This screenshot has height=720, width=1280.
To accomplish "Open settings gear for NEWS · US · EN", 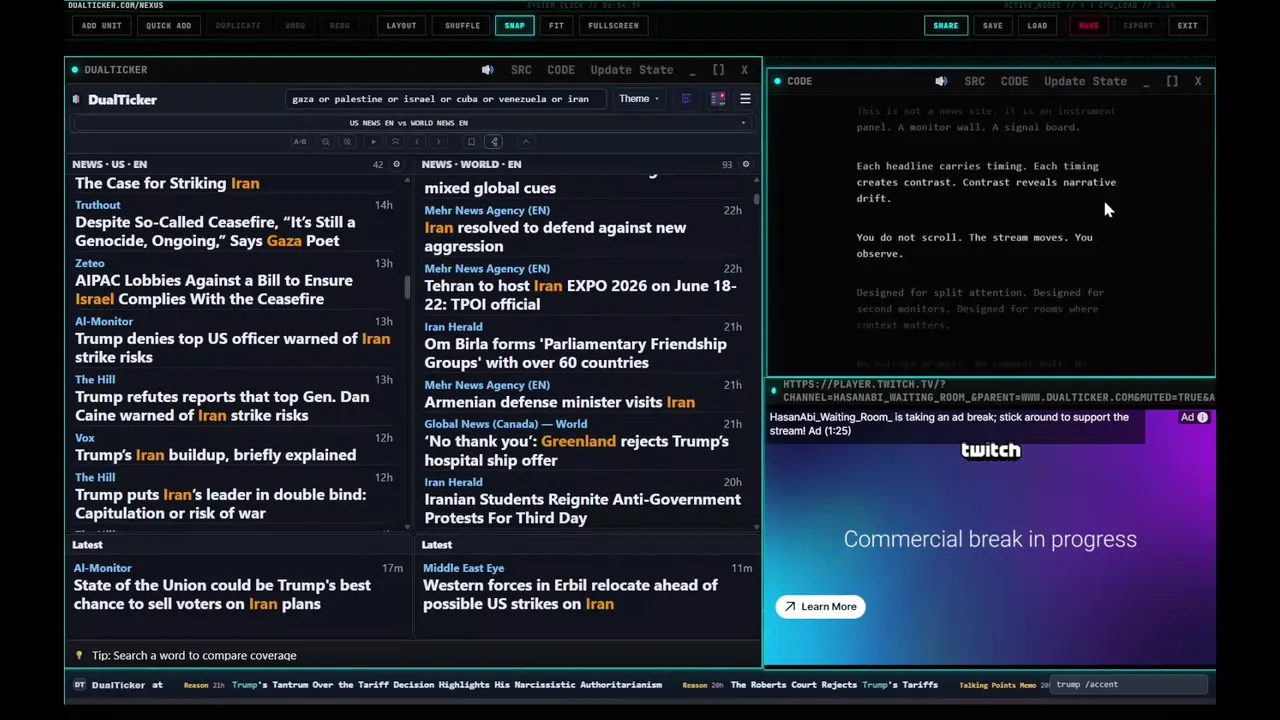I will pyautogui.click(x=396, y=164).
